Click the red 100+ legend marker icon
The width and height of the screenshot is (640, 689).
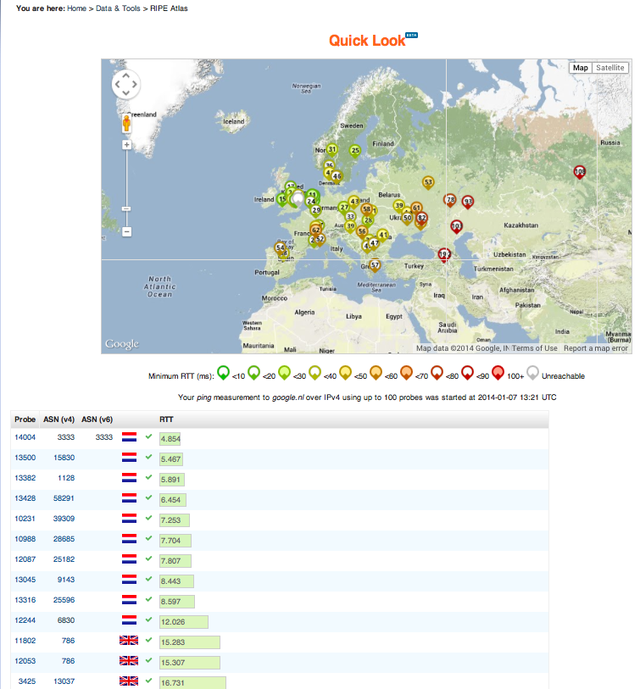498,373
